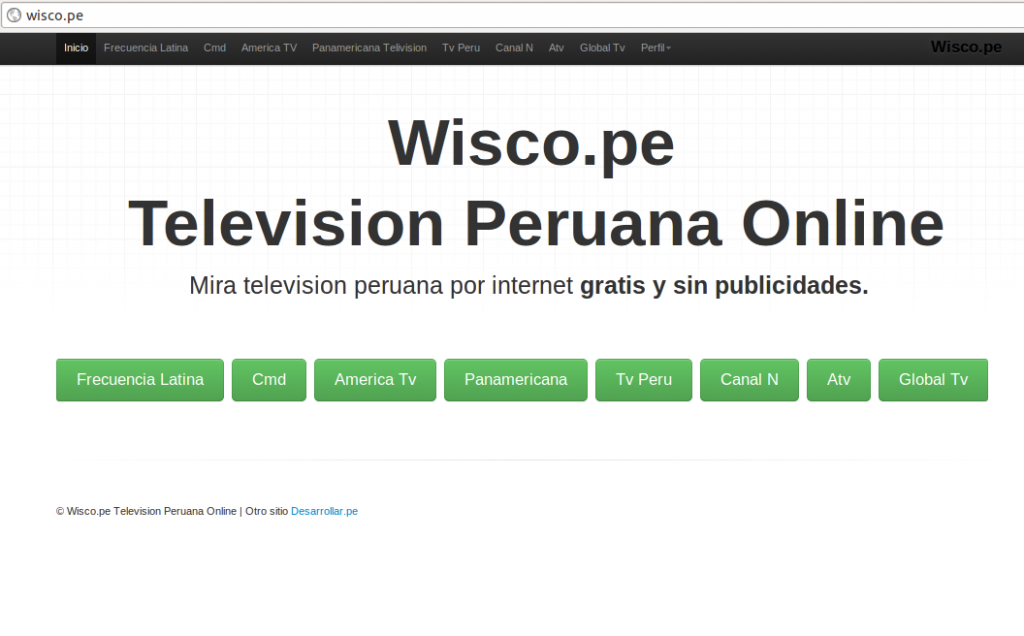Open Atv from the top navbar
Screen dimensions: 1024x636
(556, 48)
